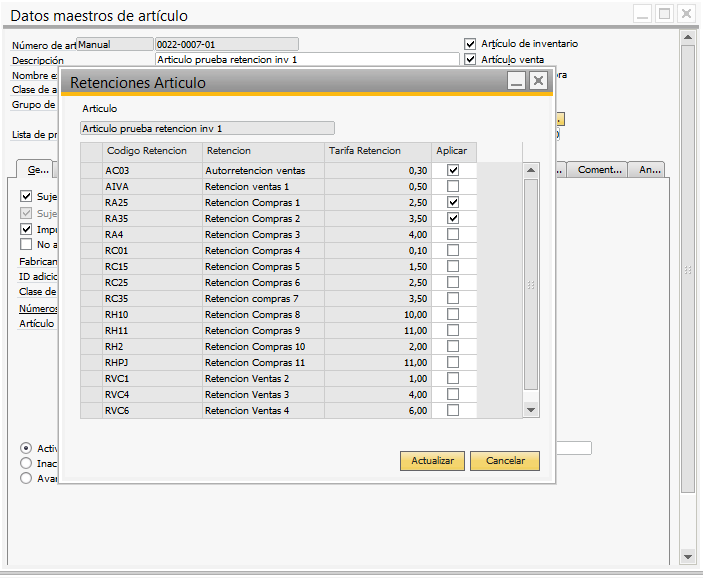
Task: Open the Ge... tab
Action: pyautogui.click(x=38, y=170)
